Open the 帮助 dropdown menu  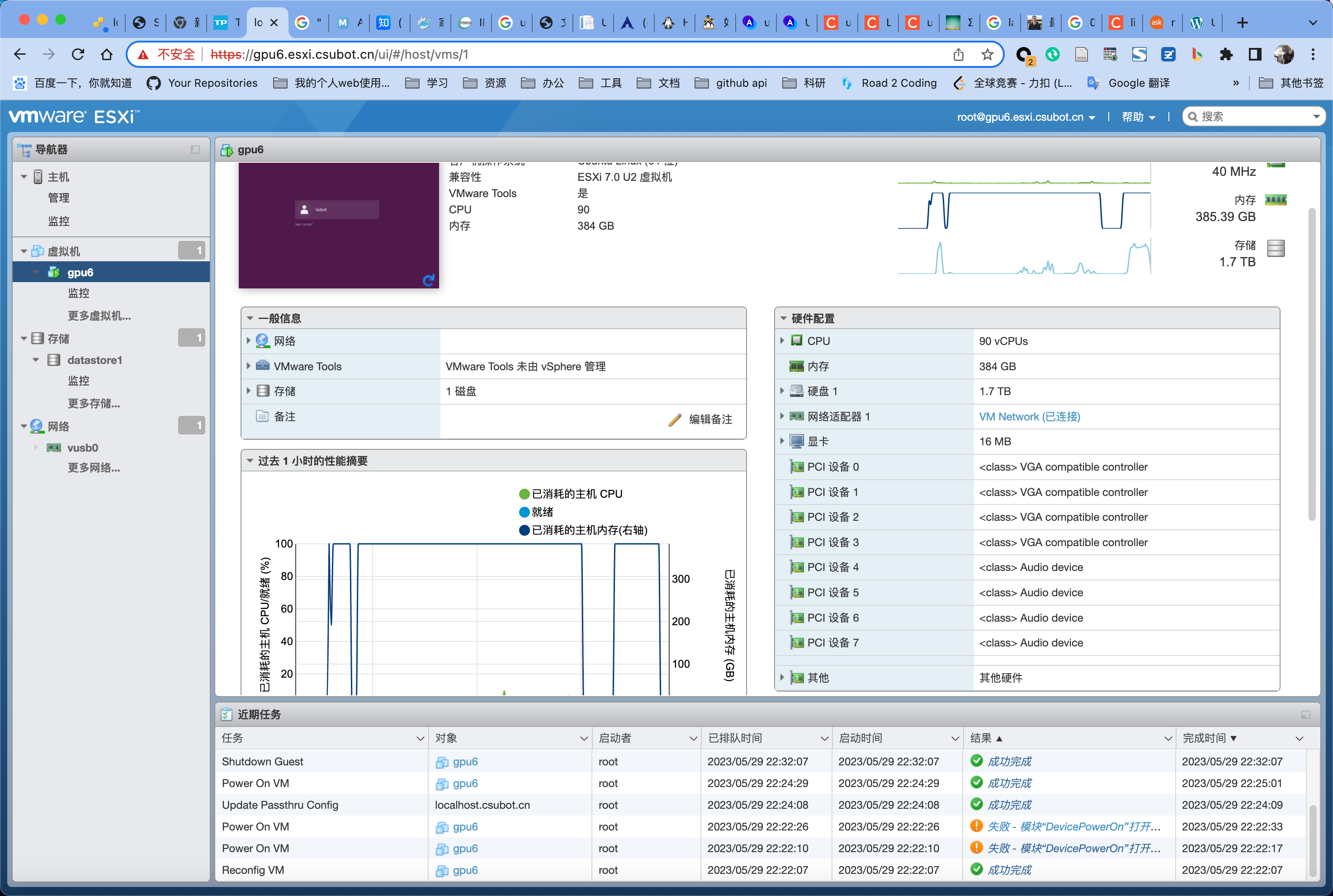(1138, 117)
